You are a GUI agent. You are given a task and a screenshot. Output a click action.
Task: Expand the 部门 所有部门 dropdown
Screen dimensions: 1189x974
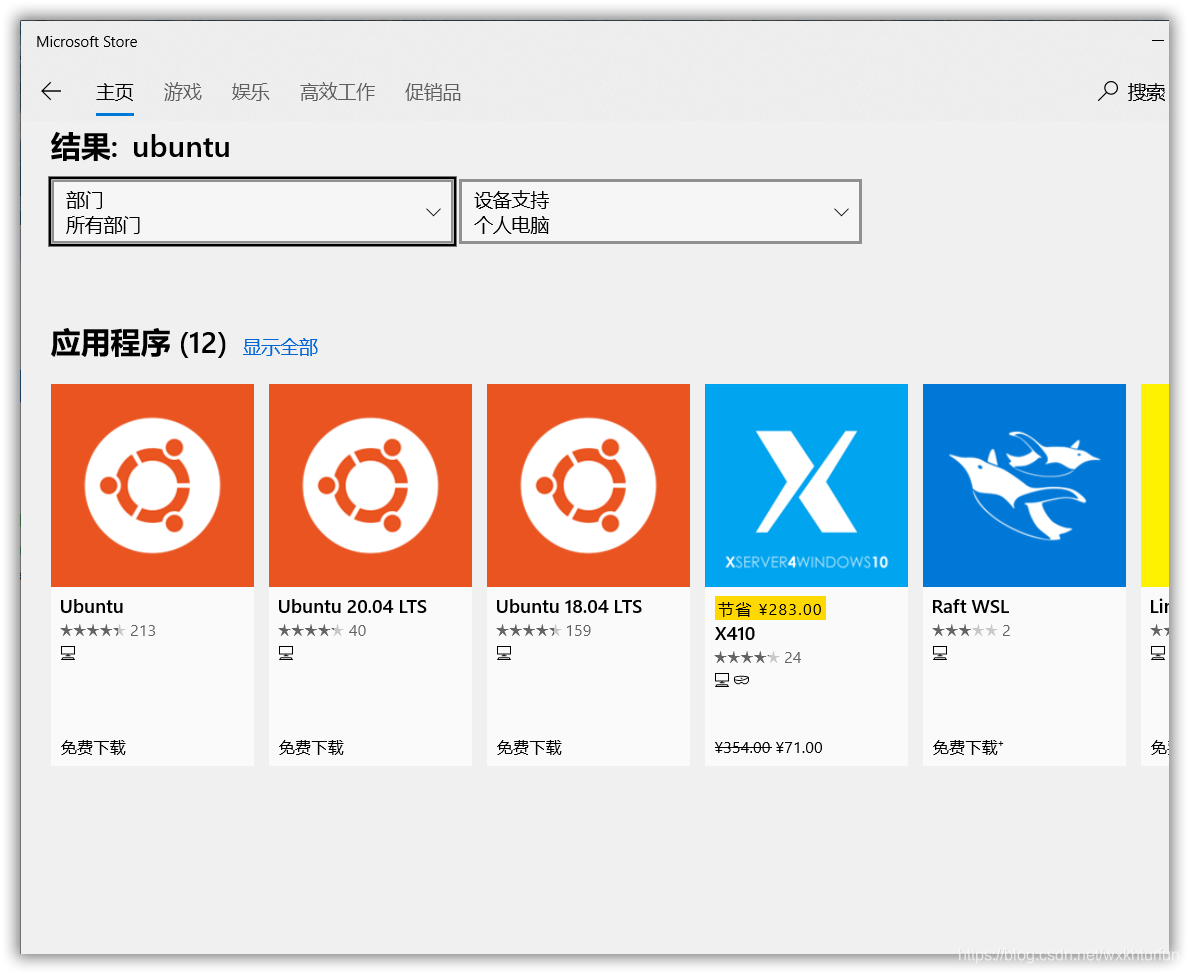(253, 212)
